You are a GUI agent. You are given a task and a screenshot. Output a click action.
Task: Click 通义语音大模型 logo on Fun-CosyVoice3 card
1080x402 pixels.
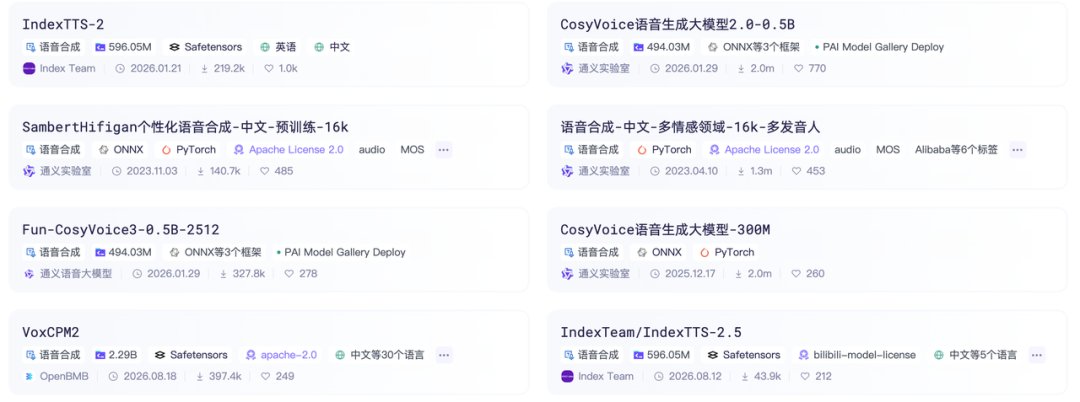pyautogui.click(x=29, y=273)
